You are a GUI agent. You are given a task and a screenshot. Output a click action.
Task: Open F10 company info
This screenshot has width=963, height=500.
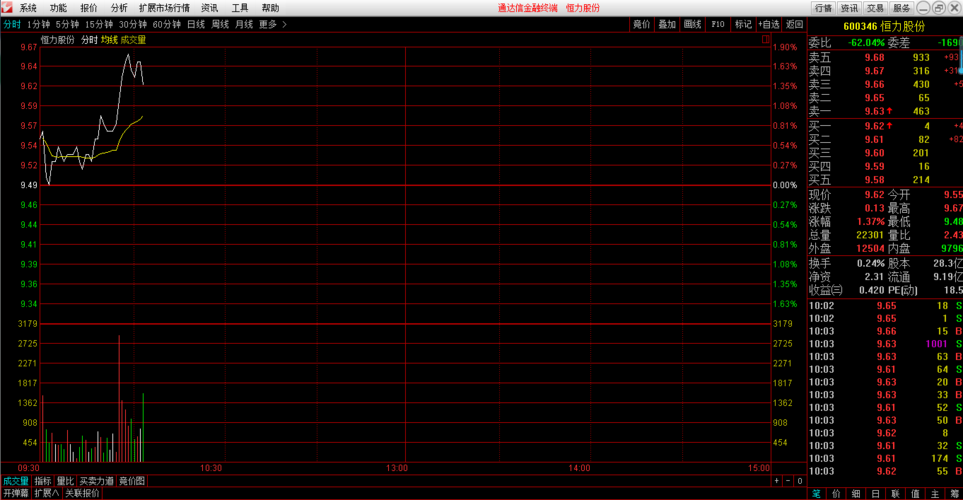718,25
